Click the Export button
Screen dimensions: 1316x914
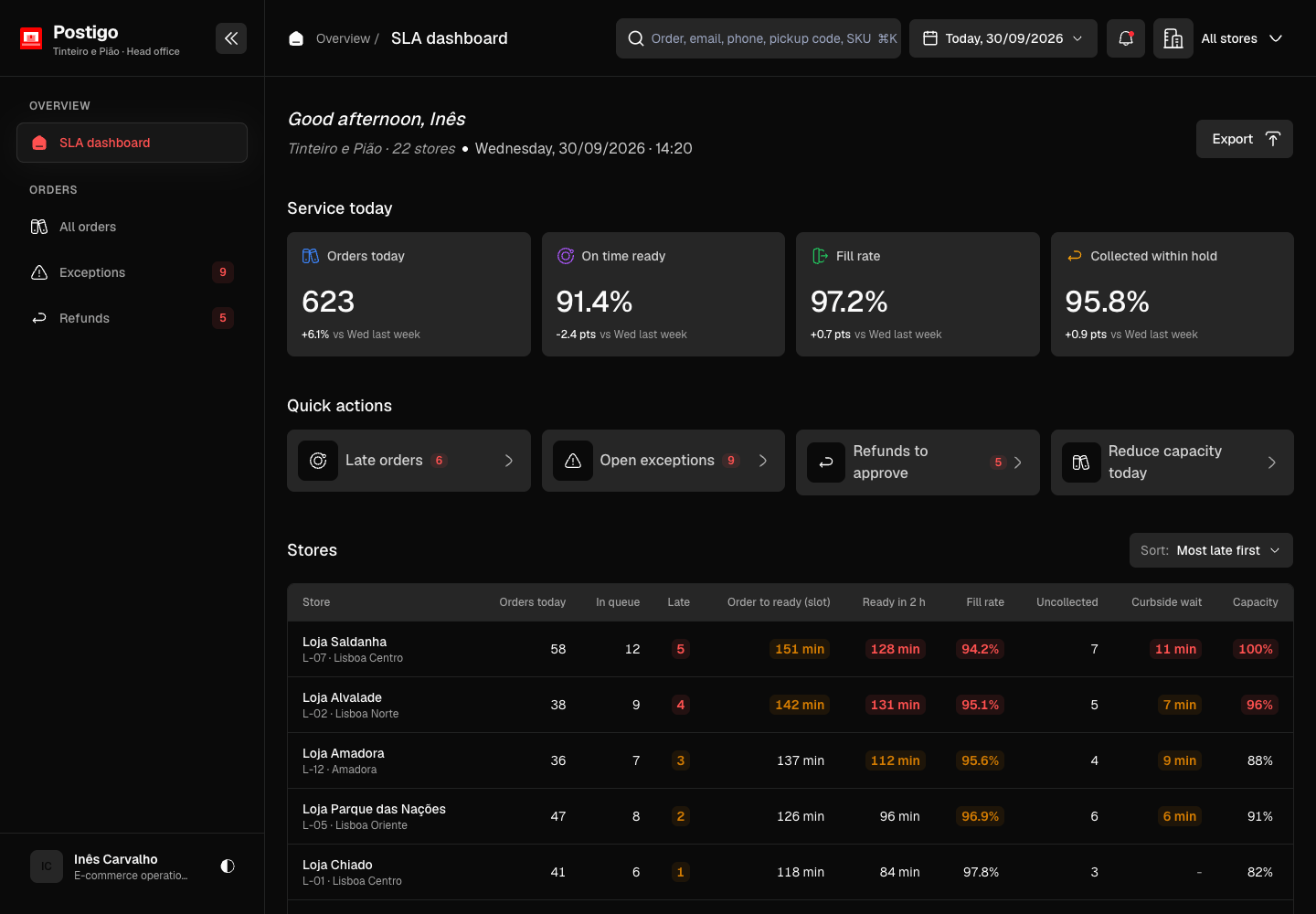coord(1245,139)
